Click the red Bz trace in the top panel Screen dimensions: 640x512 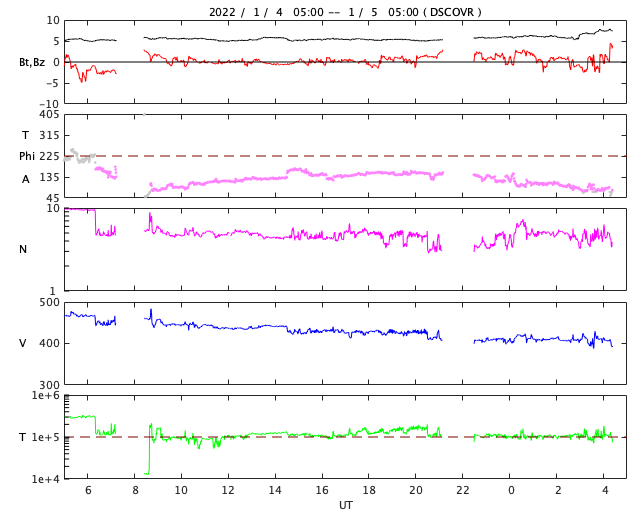[x=300, y=61]
